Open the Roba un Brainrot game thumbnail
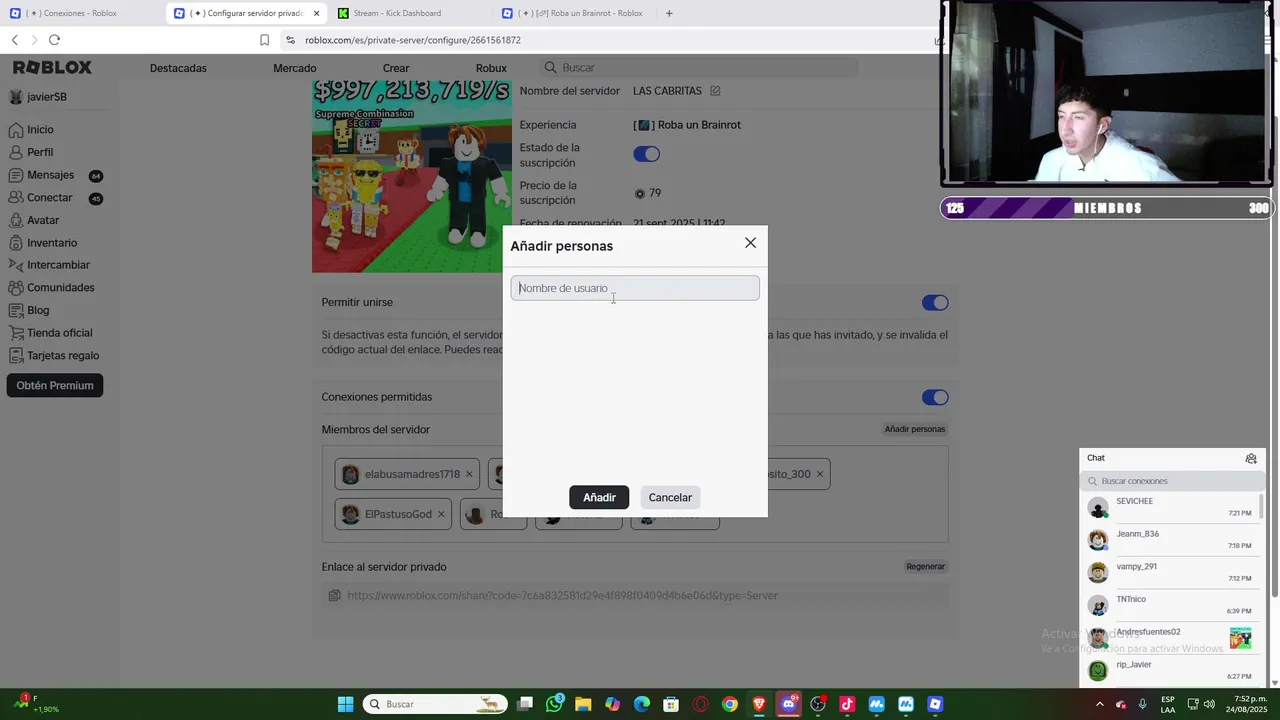 click(x=412, y=176)
